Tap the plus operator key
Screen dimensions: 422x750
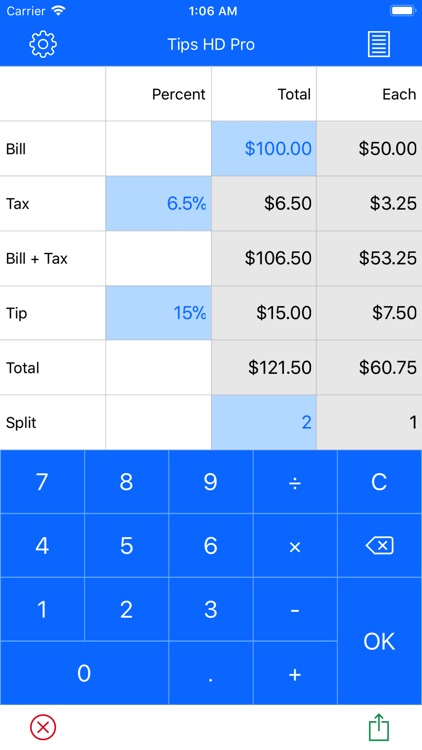point(295,673)
